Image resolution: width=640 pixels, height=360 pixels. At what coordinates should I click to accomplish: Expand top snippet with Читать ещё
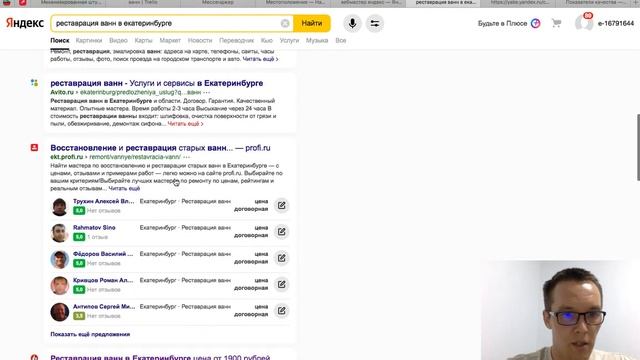260,59
